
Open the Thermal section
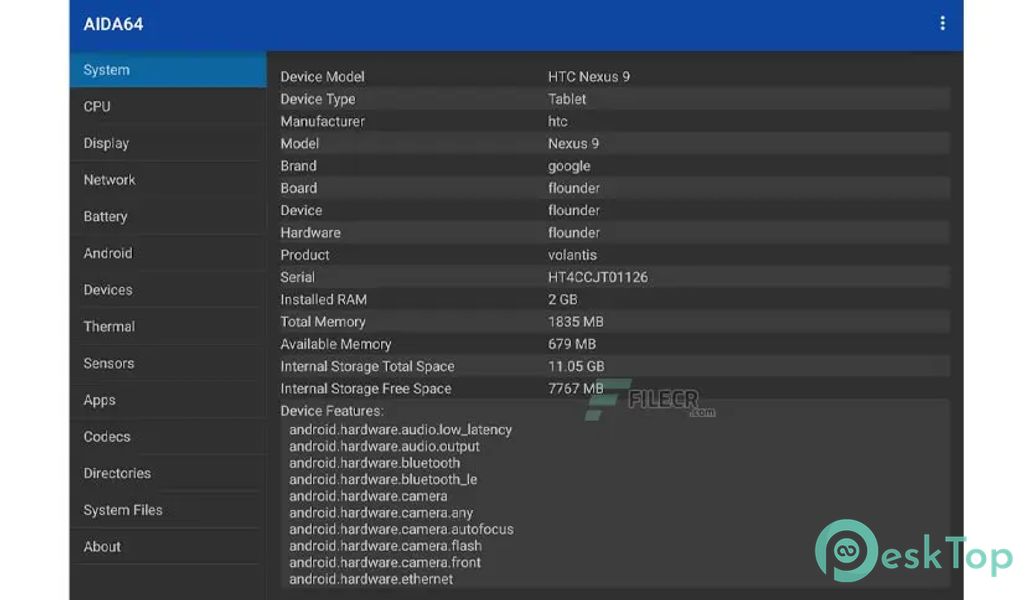tap(168, 326)
